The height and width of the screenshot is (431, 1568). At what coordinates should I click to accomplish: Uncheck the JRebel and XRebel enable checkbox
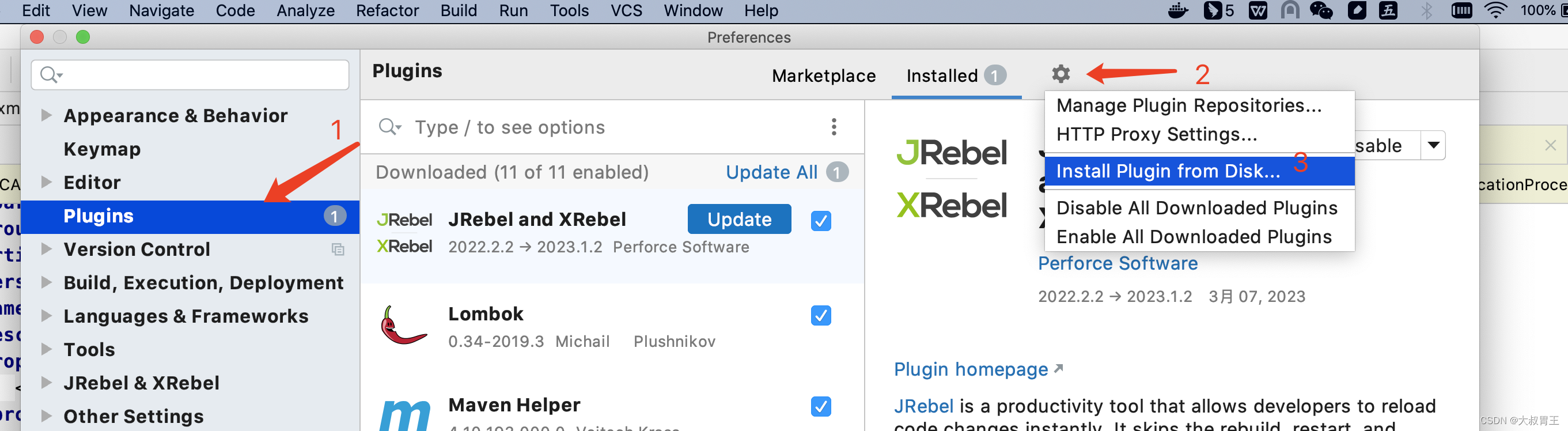point(820,222)
